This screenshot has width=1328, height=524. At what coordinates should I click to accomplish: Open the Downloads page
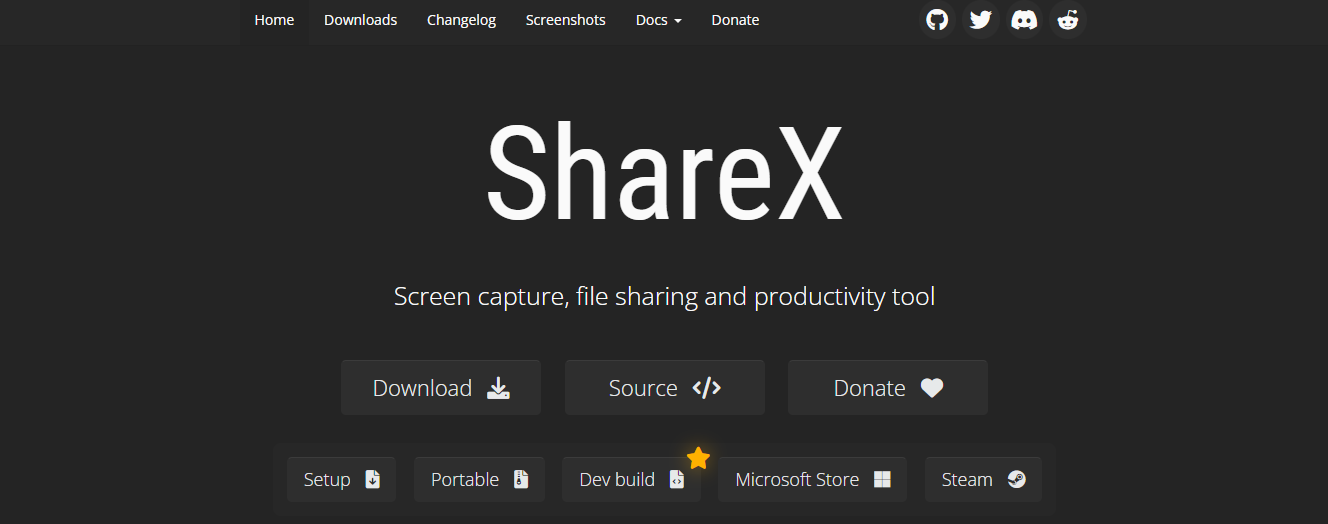pos(360,20)
